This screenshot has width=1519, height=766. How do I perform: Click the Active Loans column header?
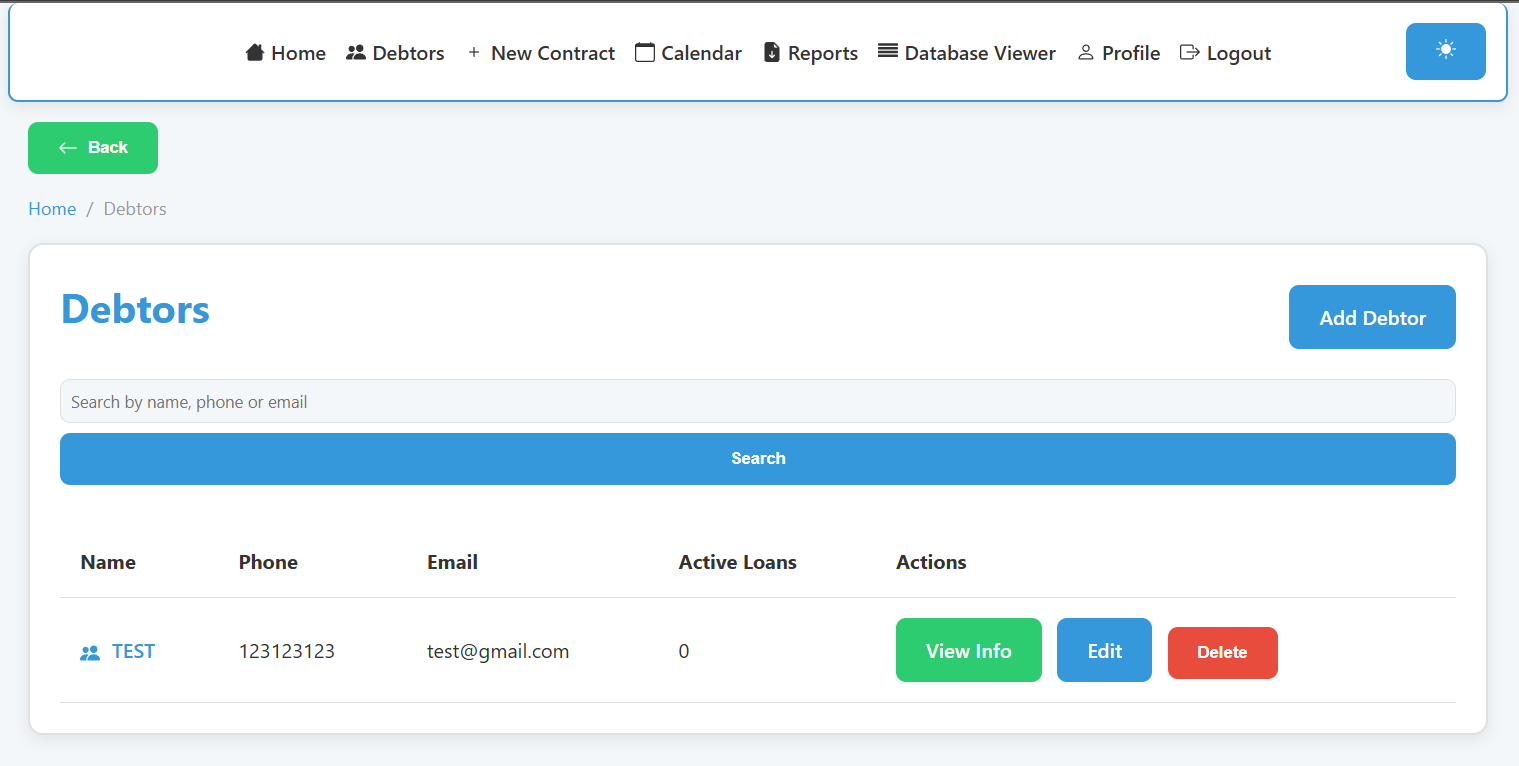pos(738,562)
